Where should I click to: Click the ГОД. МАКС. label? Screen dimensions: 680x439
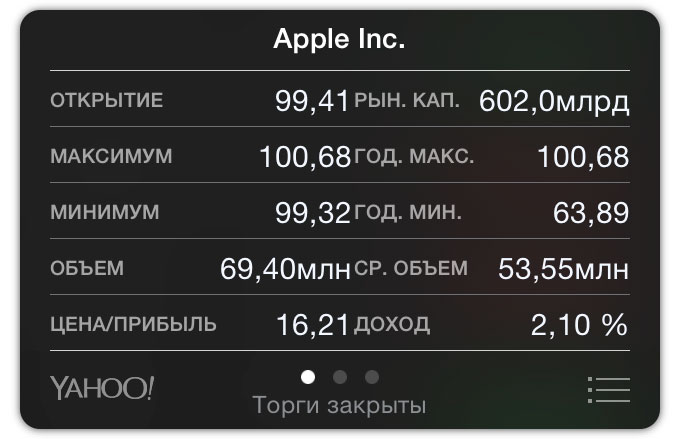click(x=414, y=157)
